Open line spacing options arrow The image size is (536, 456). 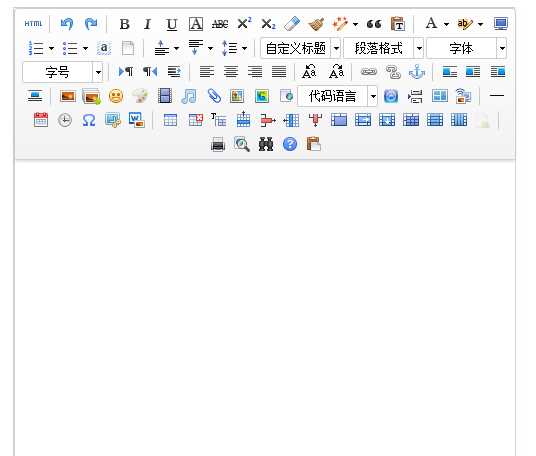pyautogui.click(x=244, y=48)
